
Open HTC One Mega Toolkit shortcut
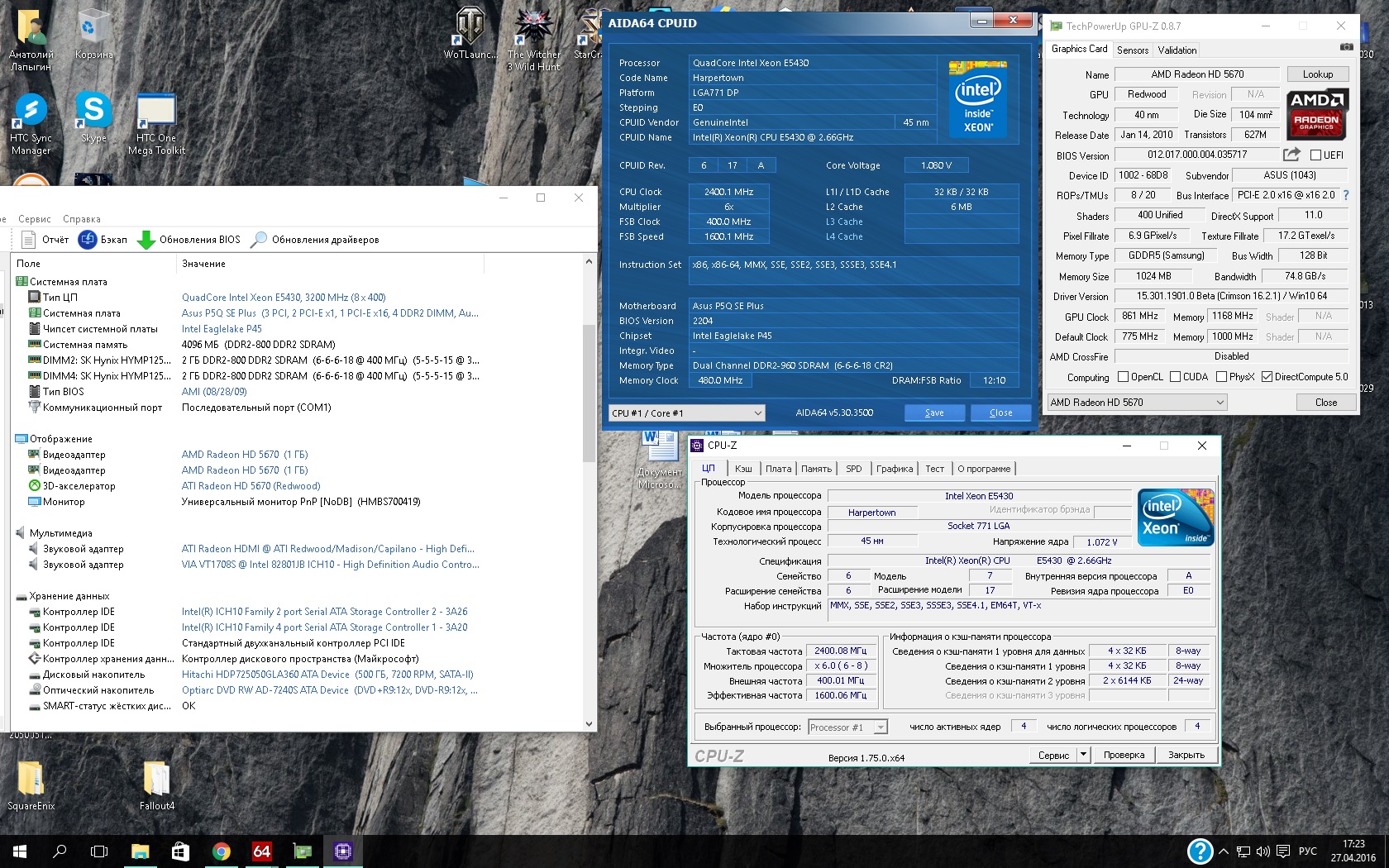pyautogui.click(x=156, y=123)
